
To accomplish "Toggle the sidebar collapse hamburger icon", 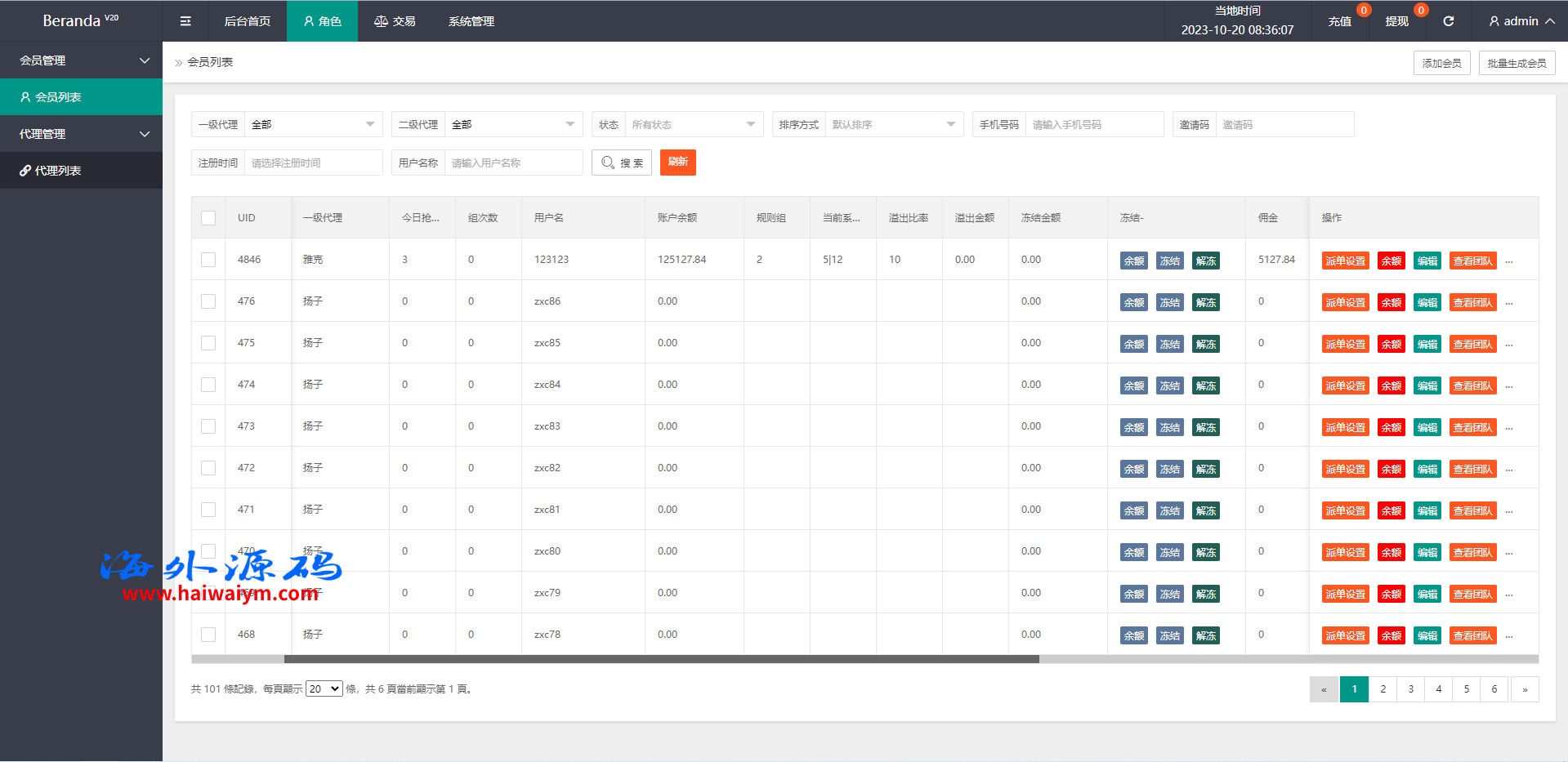I will (185, 21).
